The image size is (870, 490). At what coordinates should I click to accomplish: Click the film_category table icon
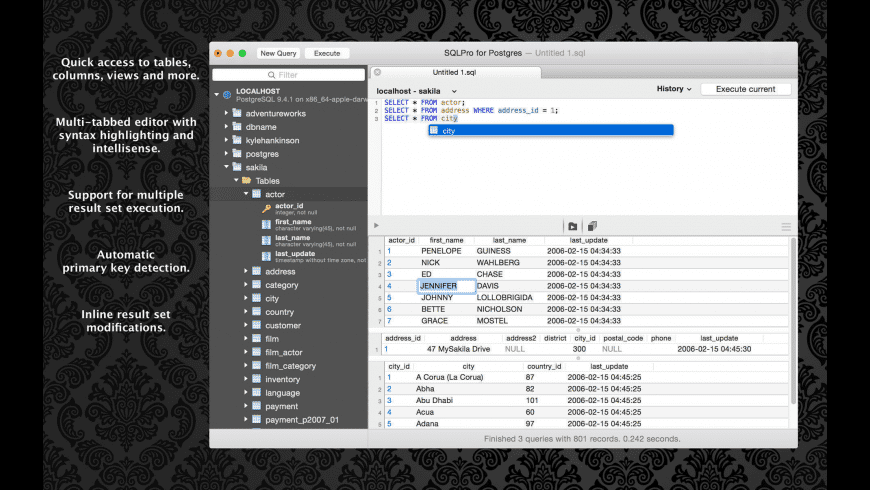(256, 365)
